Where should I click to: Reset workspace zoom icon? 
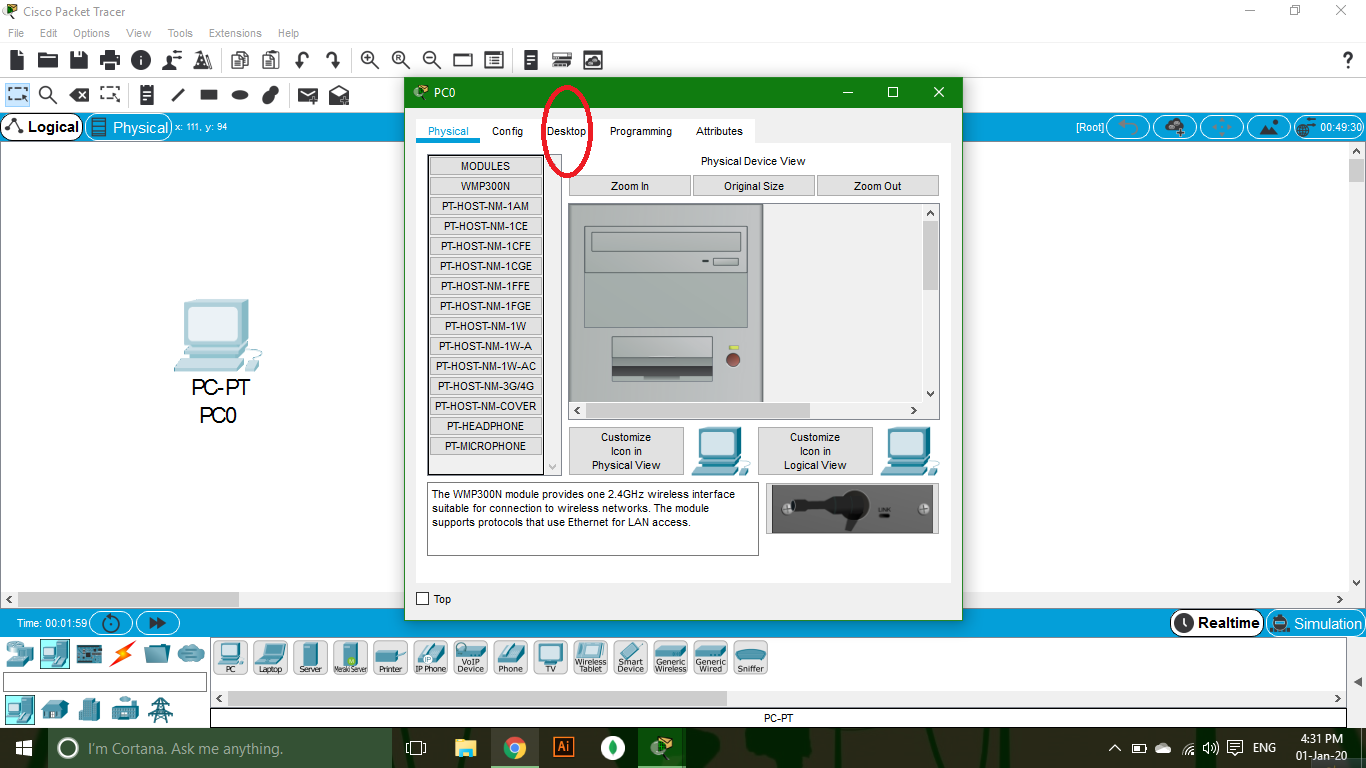401,60
